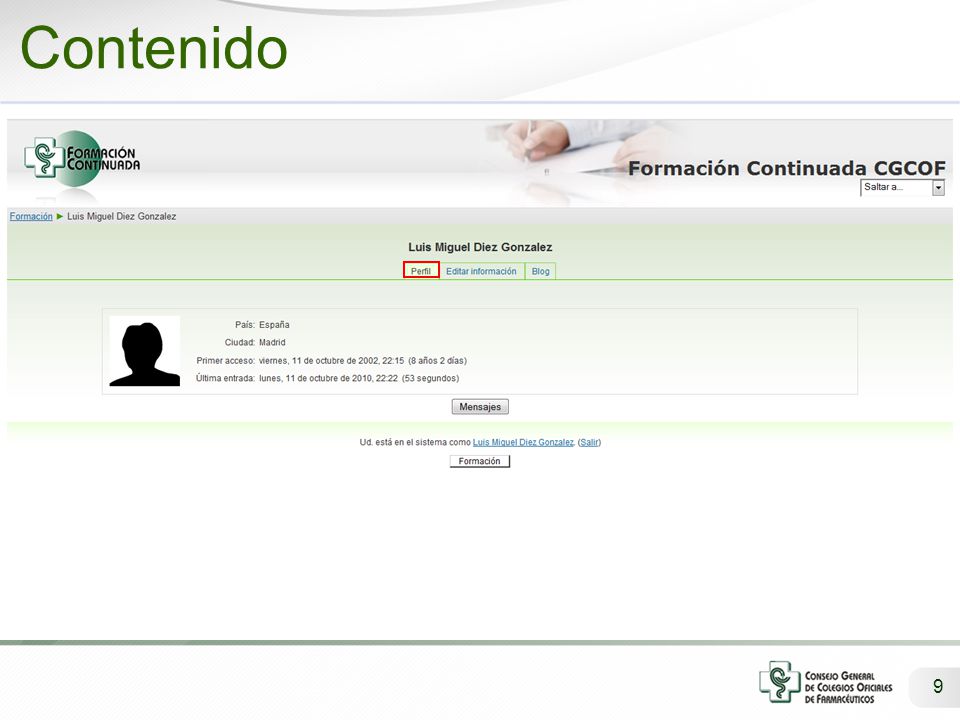
Task: Click the user profile silhouette picture
Action: coord(144,351)
